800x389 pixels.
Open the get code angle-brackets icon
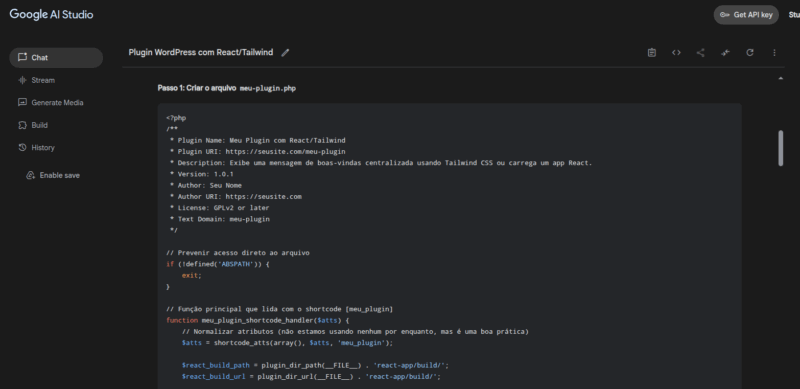click(x=676, y=53)
